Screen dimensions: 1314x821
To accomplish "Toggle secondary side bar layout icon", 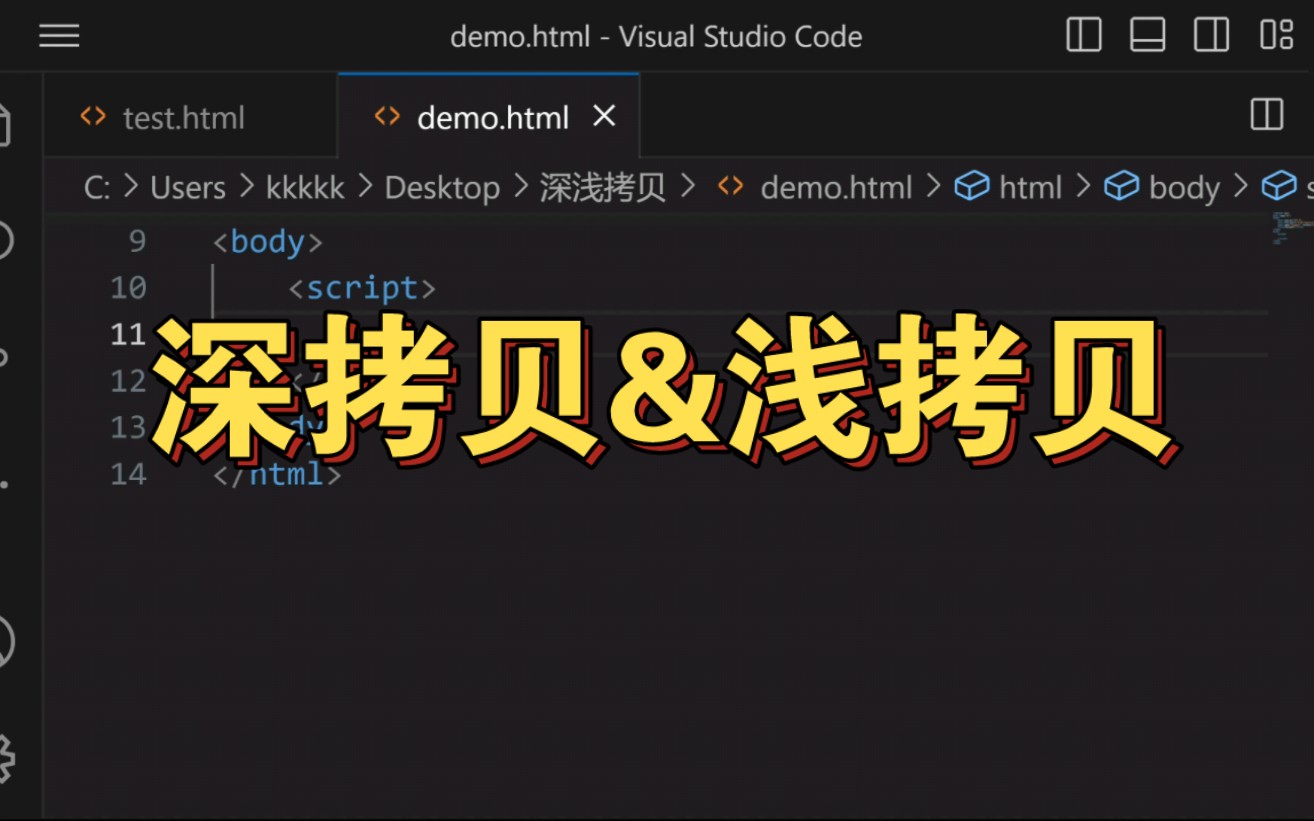I will click(x=1212, y=35).
